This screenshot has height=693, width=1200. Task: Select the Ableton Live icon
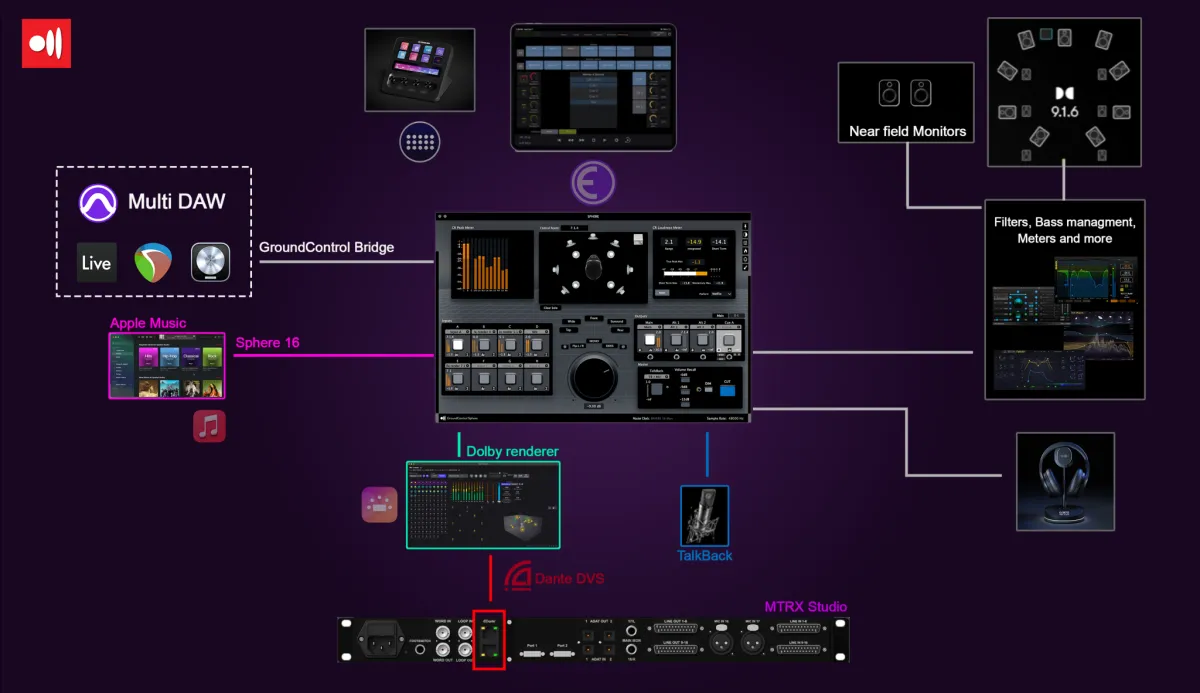[96, 262]
